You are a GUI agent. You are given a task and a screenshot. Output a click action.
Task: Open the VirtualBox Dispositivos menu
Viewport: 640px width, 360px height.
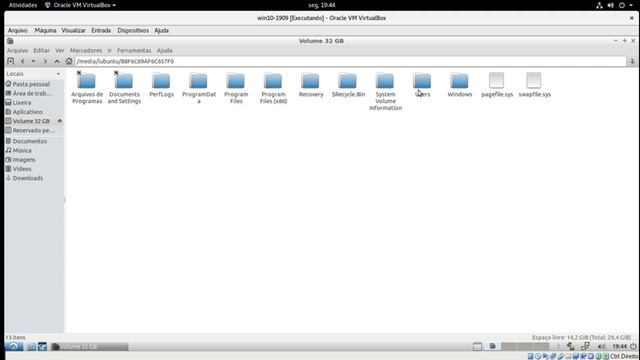pyautogui.click(x=133, y=30)
